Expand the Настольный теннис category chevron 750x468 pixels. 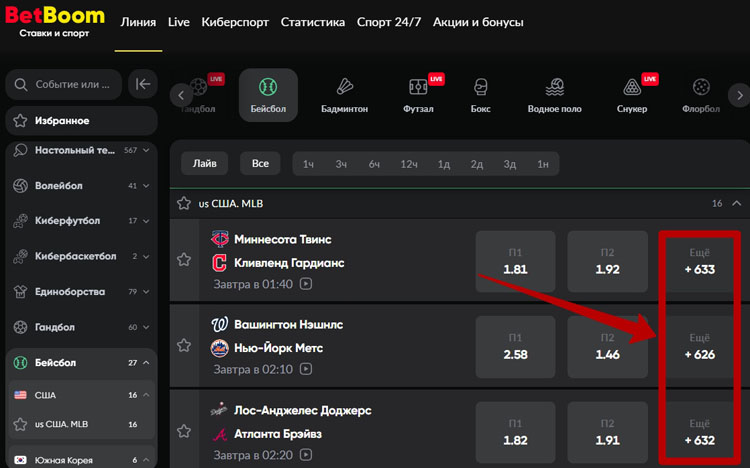point(146,150)
